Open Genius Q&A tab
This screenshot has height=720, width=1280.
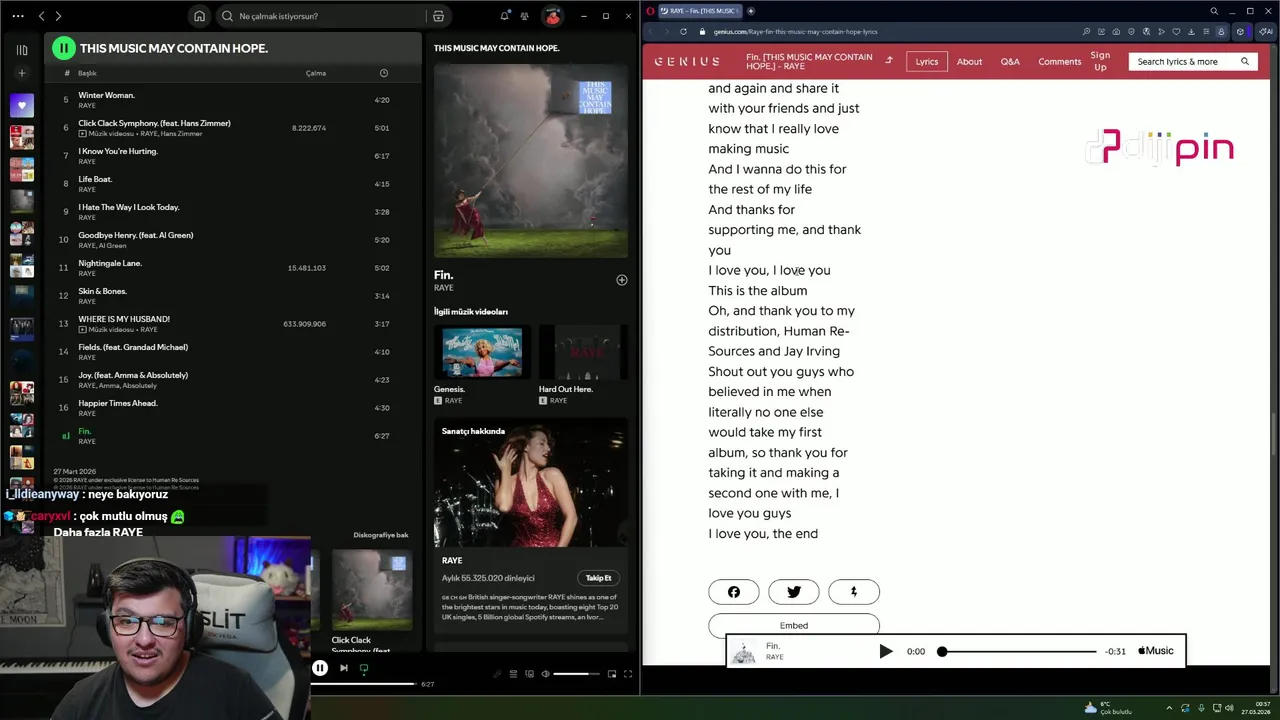[x=1010, y=61]
